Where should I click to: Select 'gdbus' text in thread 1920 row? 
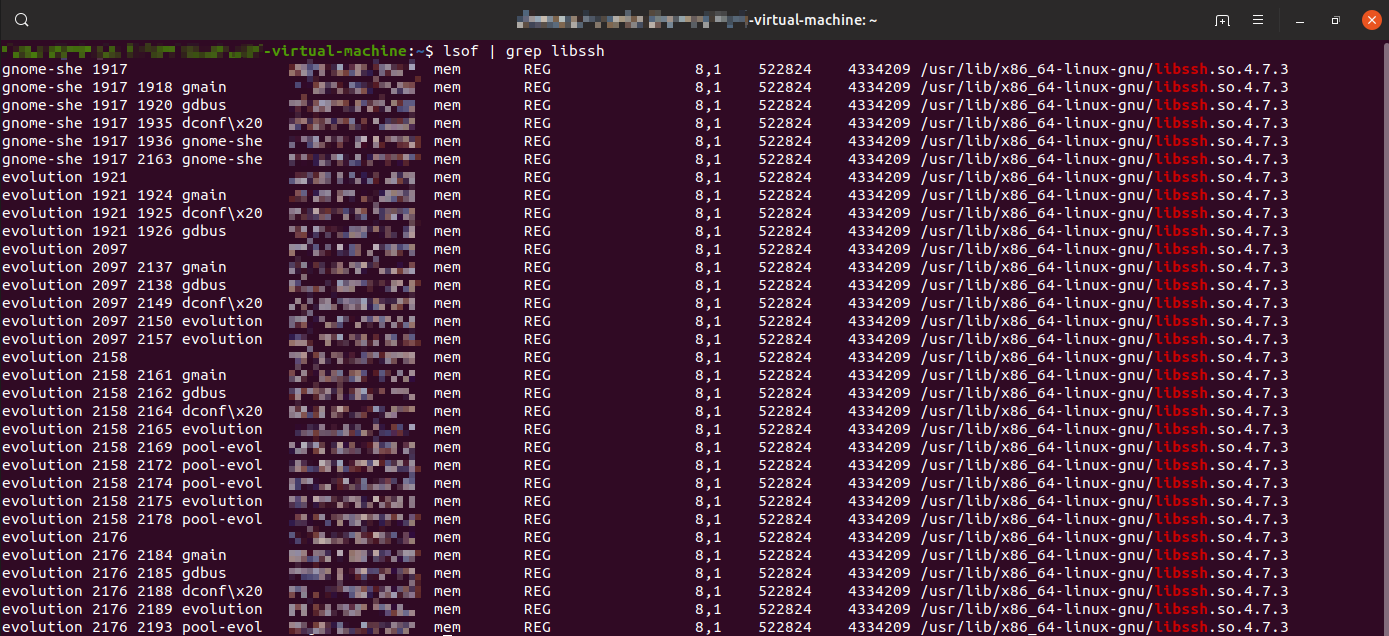(x=204, y=105)
